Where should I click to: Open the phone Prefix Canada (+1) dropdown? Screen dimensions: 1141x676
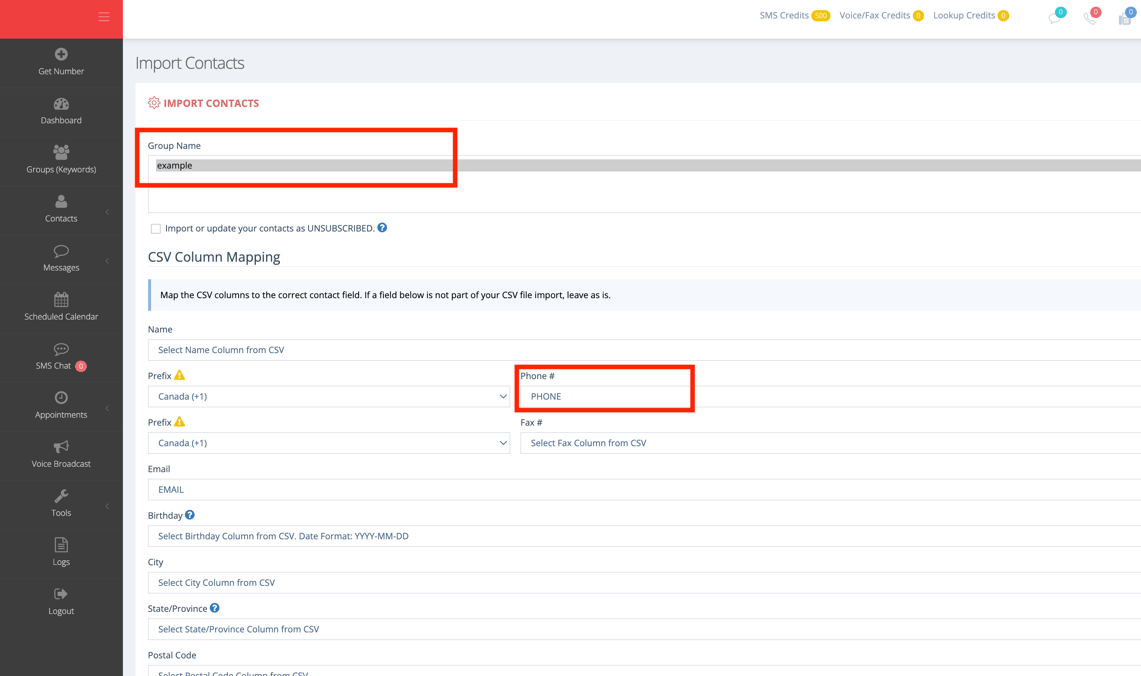pos(329,397)
